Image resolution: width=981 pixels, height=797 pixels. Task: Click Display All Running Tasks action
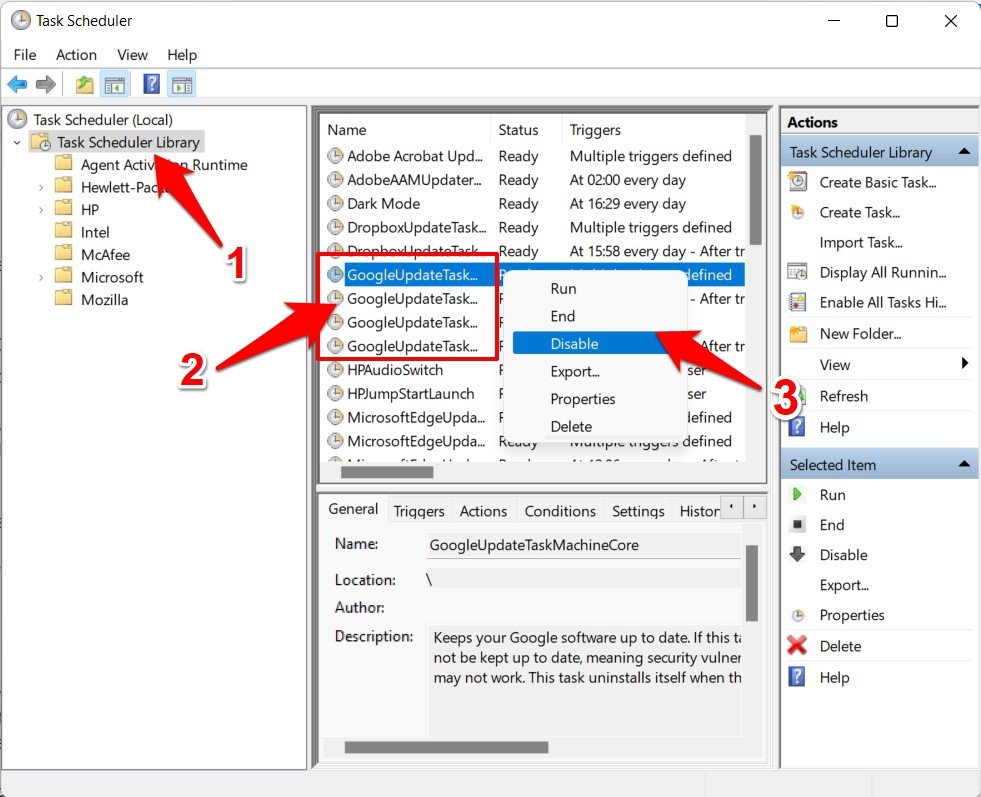point(882,272)
